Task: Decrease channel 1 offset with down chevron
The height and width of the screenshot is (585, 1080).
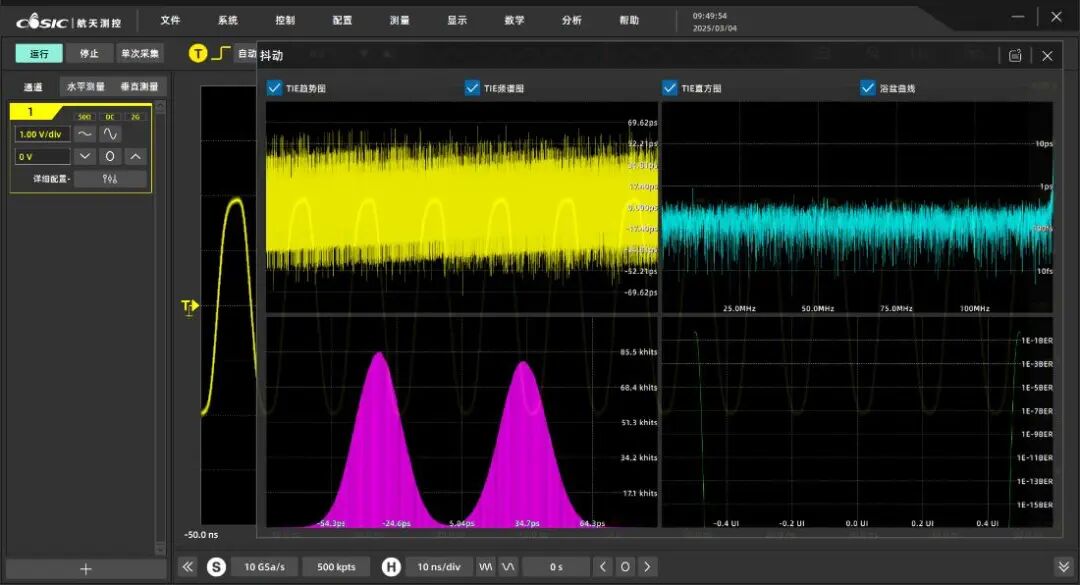Action: coord(85,156)
